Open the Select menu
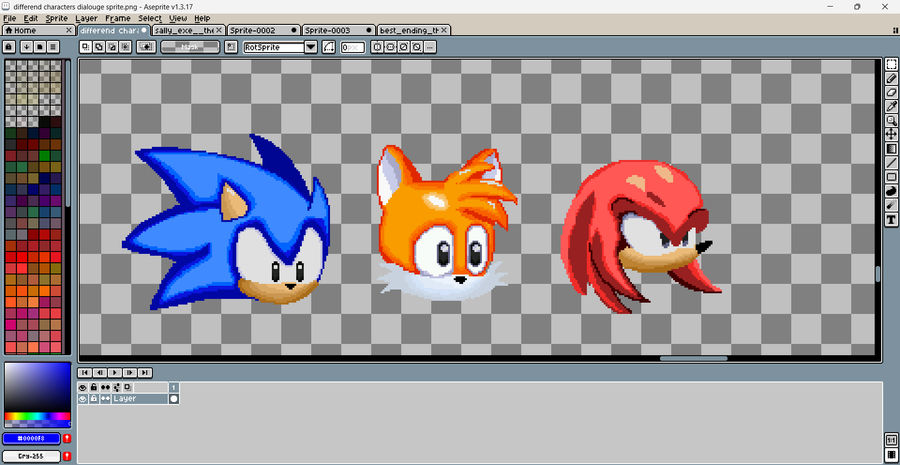Viewport: 900px width, 465px height. click(150, 18)
